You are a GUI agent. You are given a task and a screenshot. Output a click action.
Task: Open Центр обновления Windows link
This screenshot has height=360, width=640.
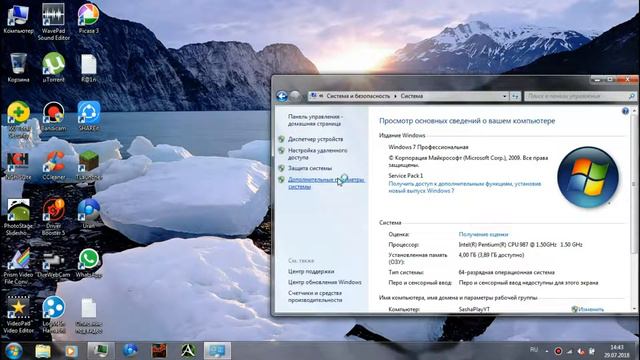(324, 282)
